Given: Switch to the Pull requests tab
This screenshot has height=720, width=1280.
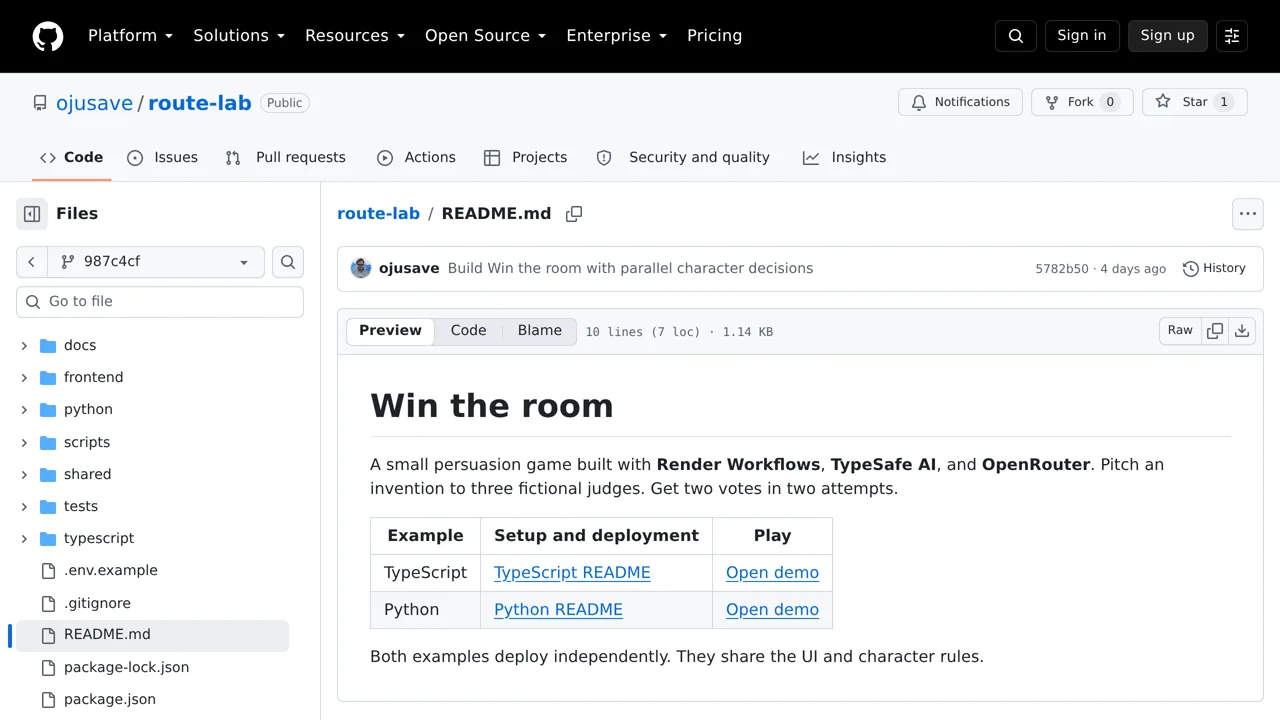Looking at the screenshot, I should tap(286, 158).
